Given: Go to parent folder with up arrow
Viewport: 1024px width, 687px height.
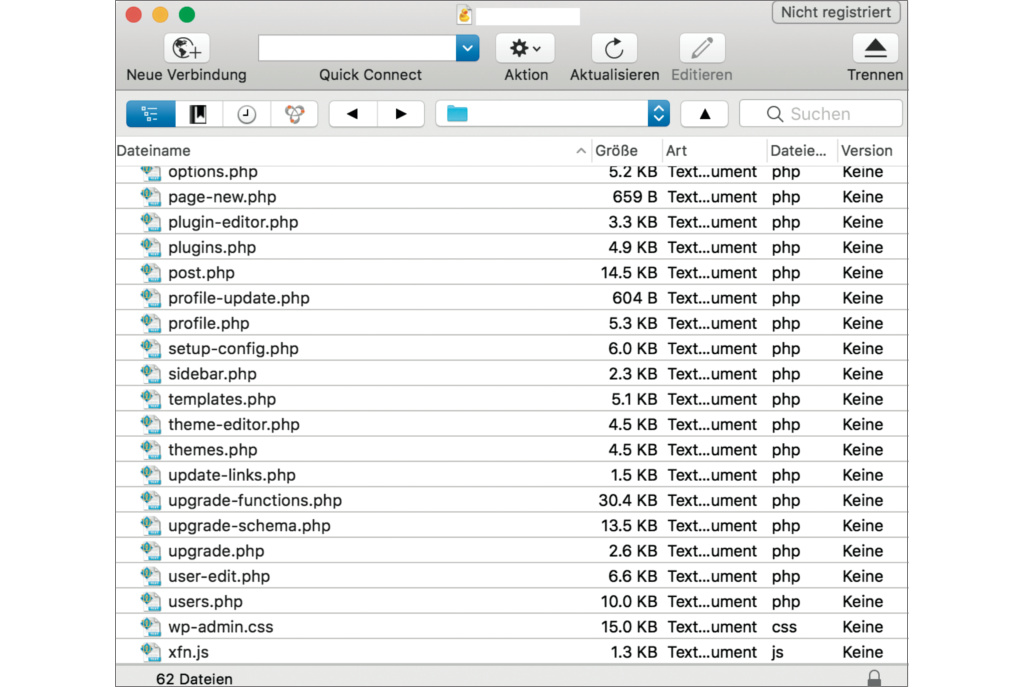Looking at the screenshot, I should 705,114.
